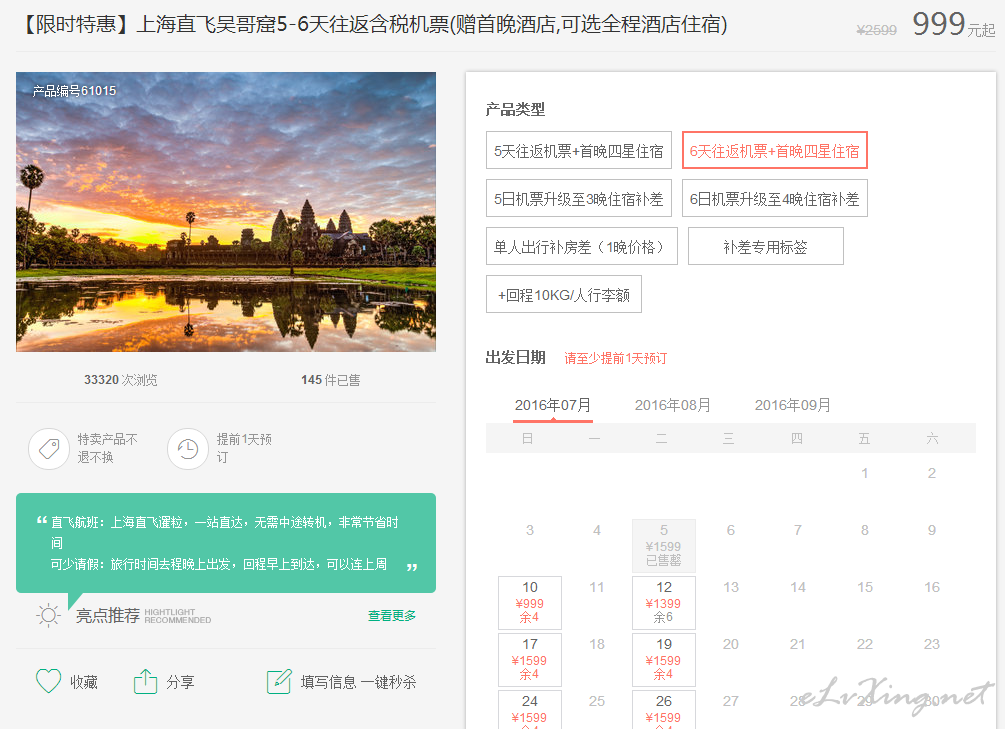
Task: Switch to 2016年07月 tab
Action: [552, 405]
